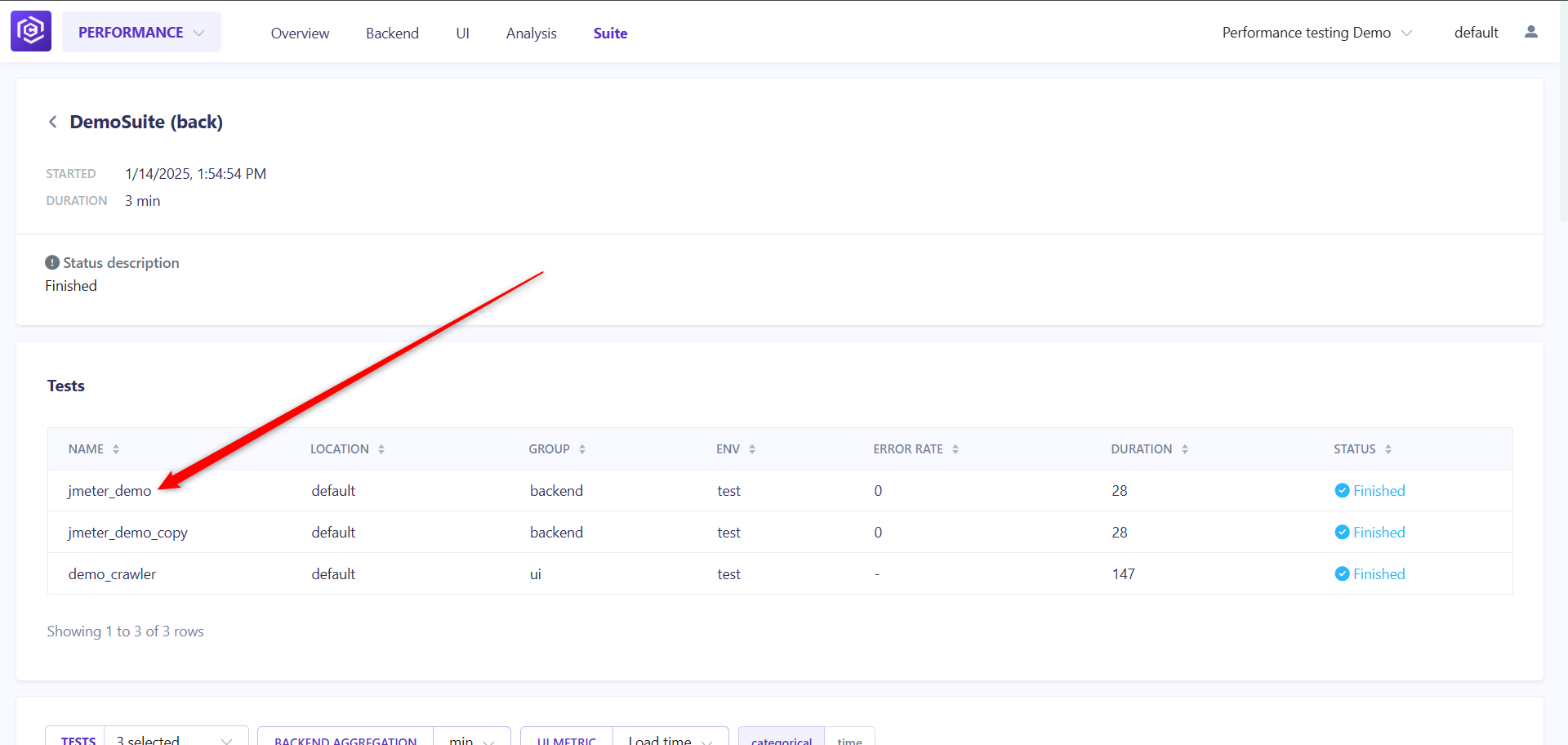The image size is (1568, 745).
Task: Sort by the DURATION column arrows
Action: click(x=1185, y=449)
